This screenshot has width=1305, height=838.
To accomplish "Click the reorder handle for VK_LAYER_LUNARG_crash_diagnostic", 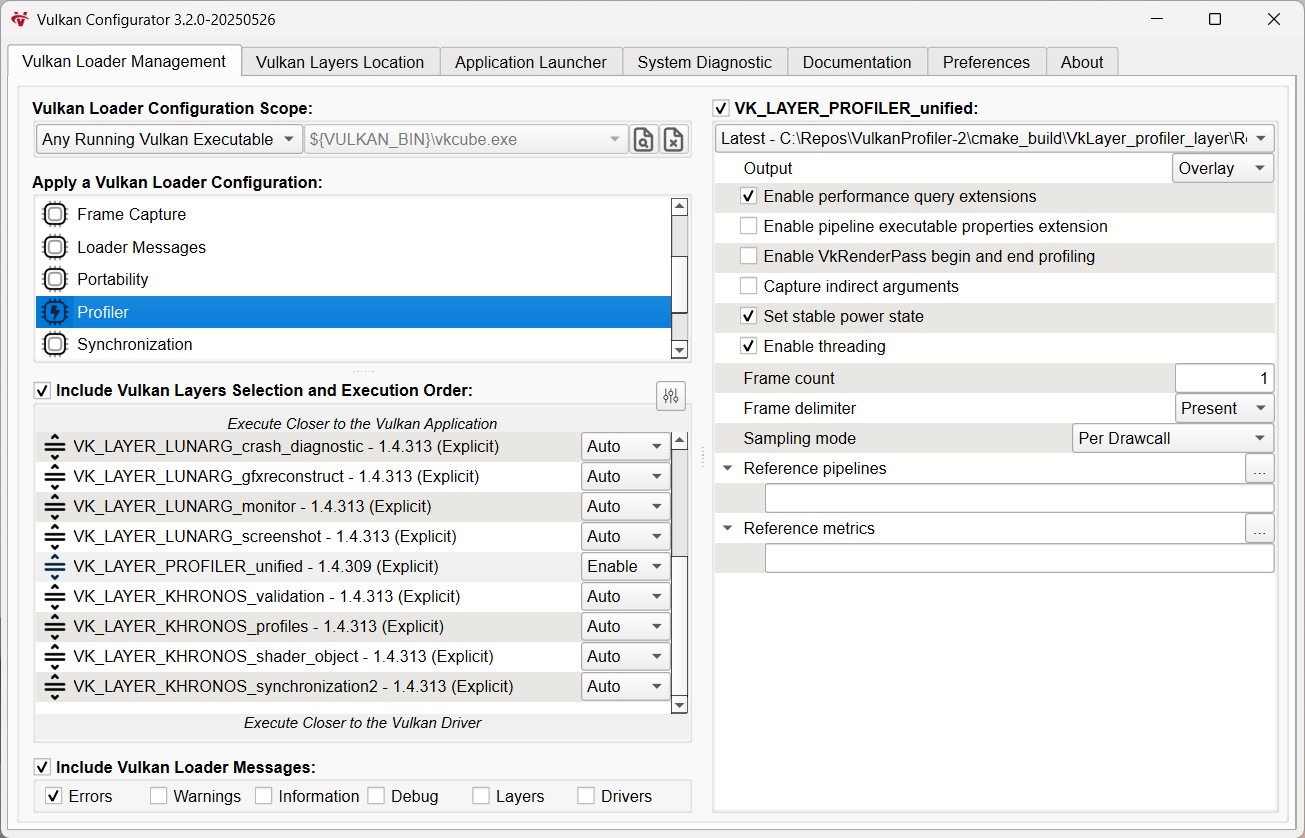I will (55, 446).
